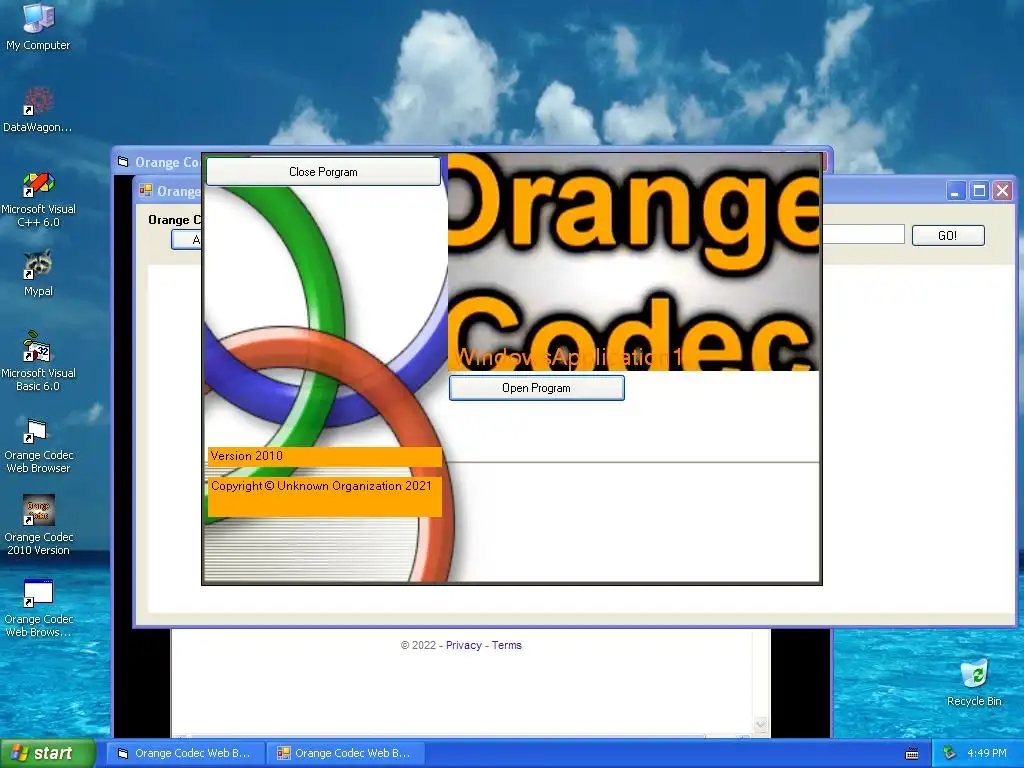Screen dimensions: 1024x768
Task: Minimize the Orange Codec browser window
Action: (x=955, y=191)
